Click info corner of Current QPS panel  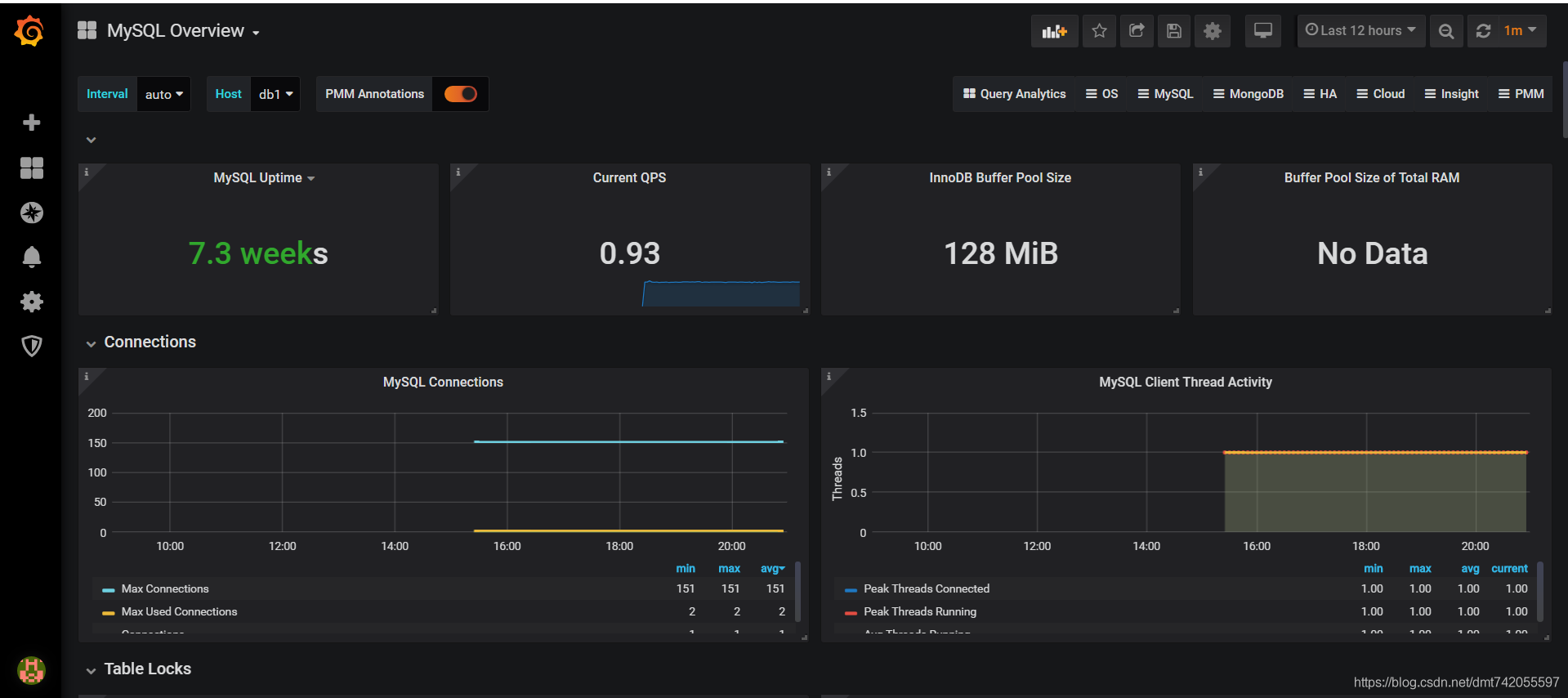[x=458, y=172]
